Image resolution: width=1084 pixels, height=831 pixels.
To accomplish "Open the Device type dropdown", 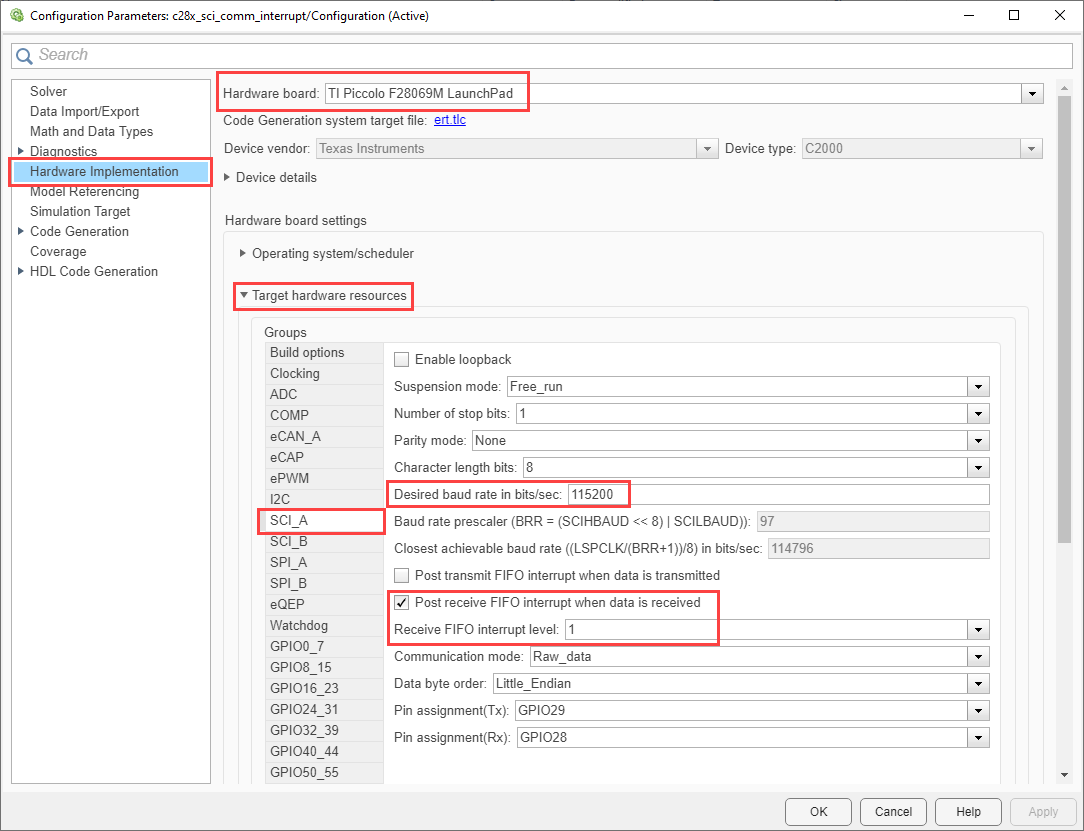I will [x=1031, y=149].
